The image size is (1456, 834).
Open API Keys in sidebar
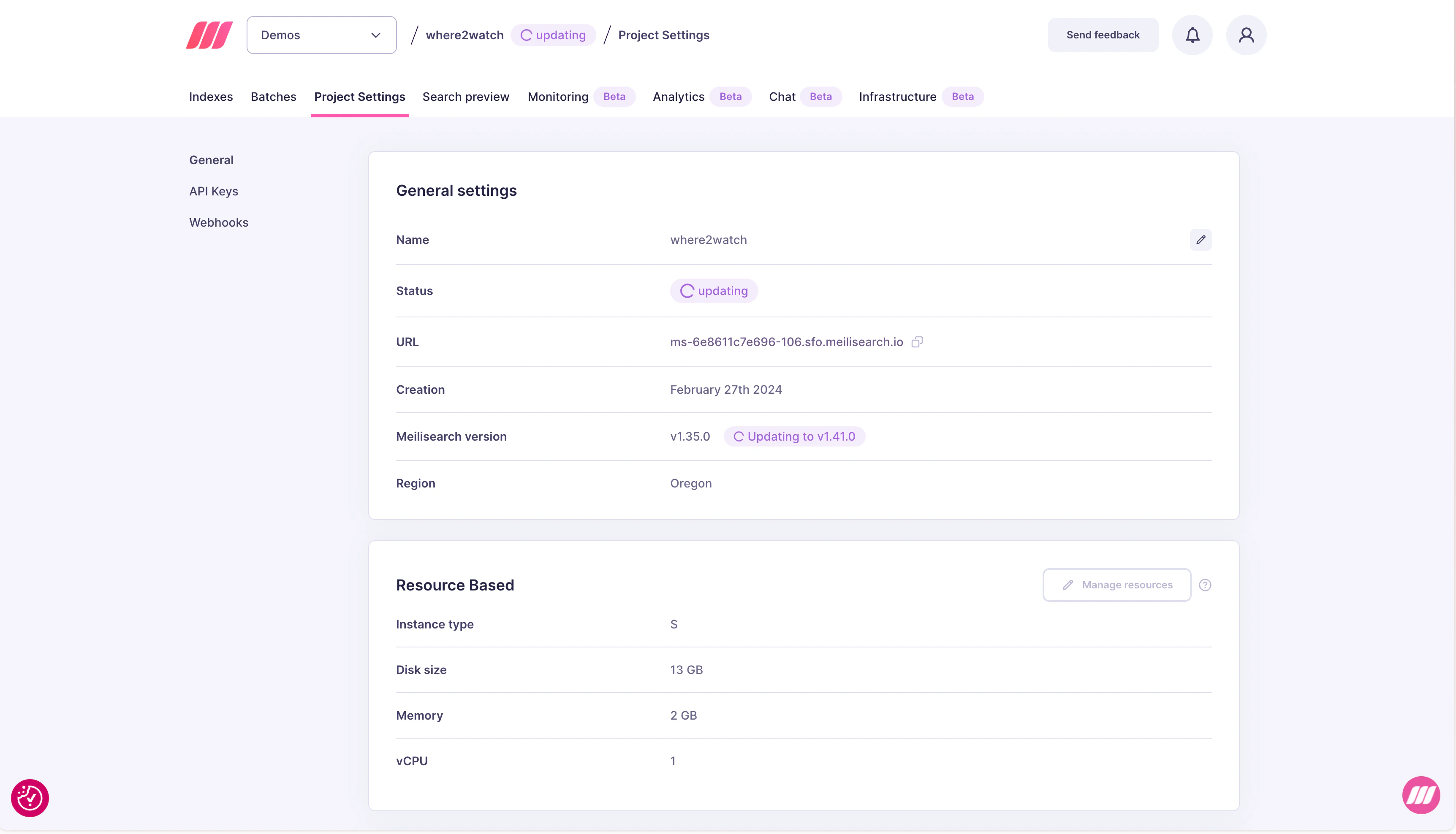[x=213, y=191]
